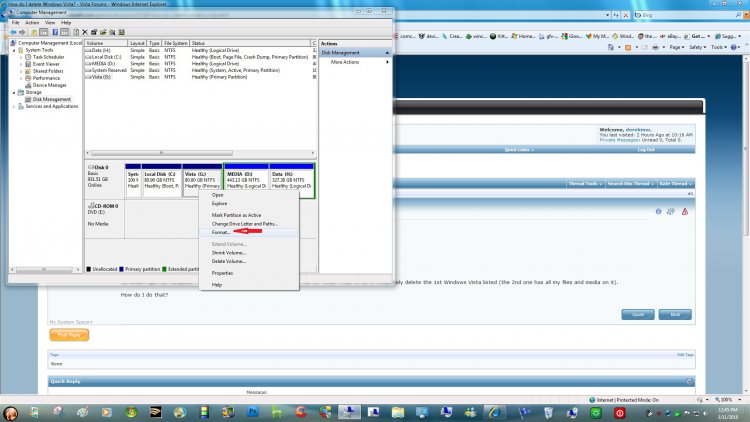Expand the Shared Folders tree node
This screenshot has height=422, width=750.
coord(21,71)
